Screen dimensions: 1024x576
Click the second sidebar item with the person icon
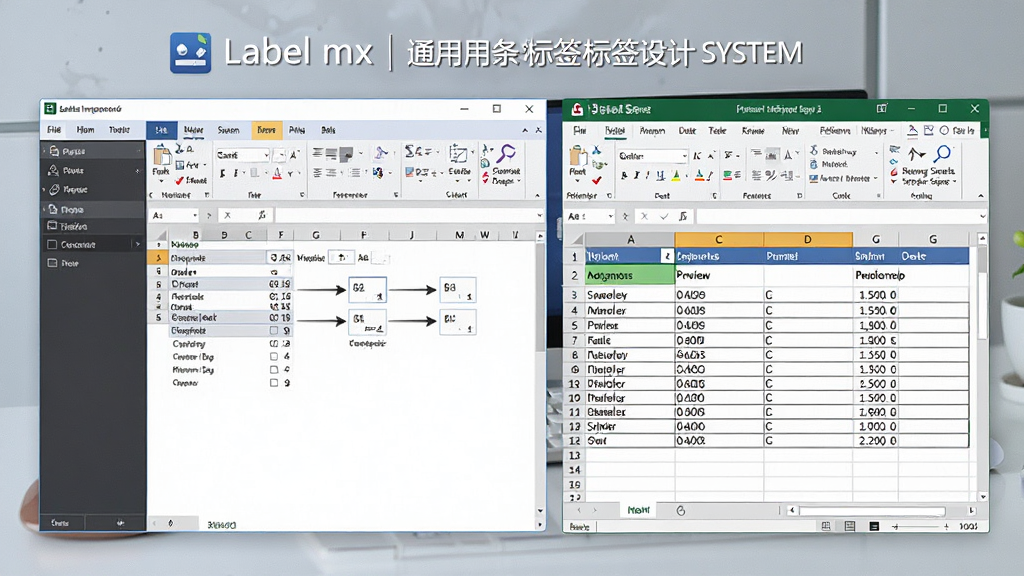click(x=54, y=170)
